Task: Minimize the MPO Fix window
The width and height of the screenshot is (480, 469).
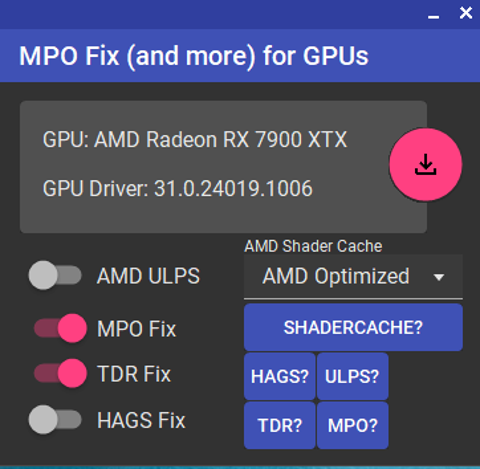Action: (433, 17)
